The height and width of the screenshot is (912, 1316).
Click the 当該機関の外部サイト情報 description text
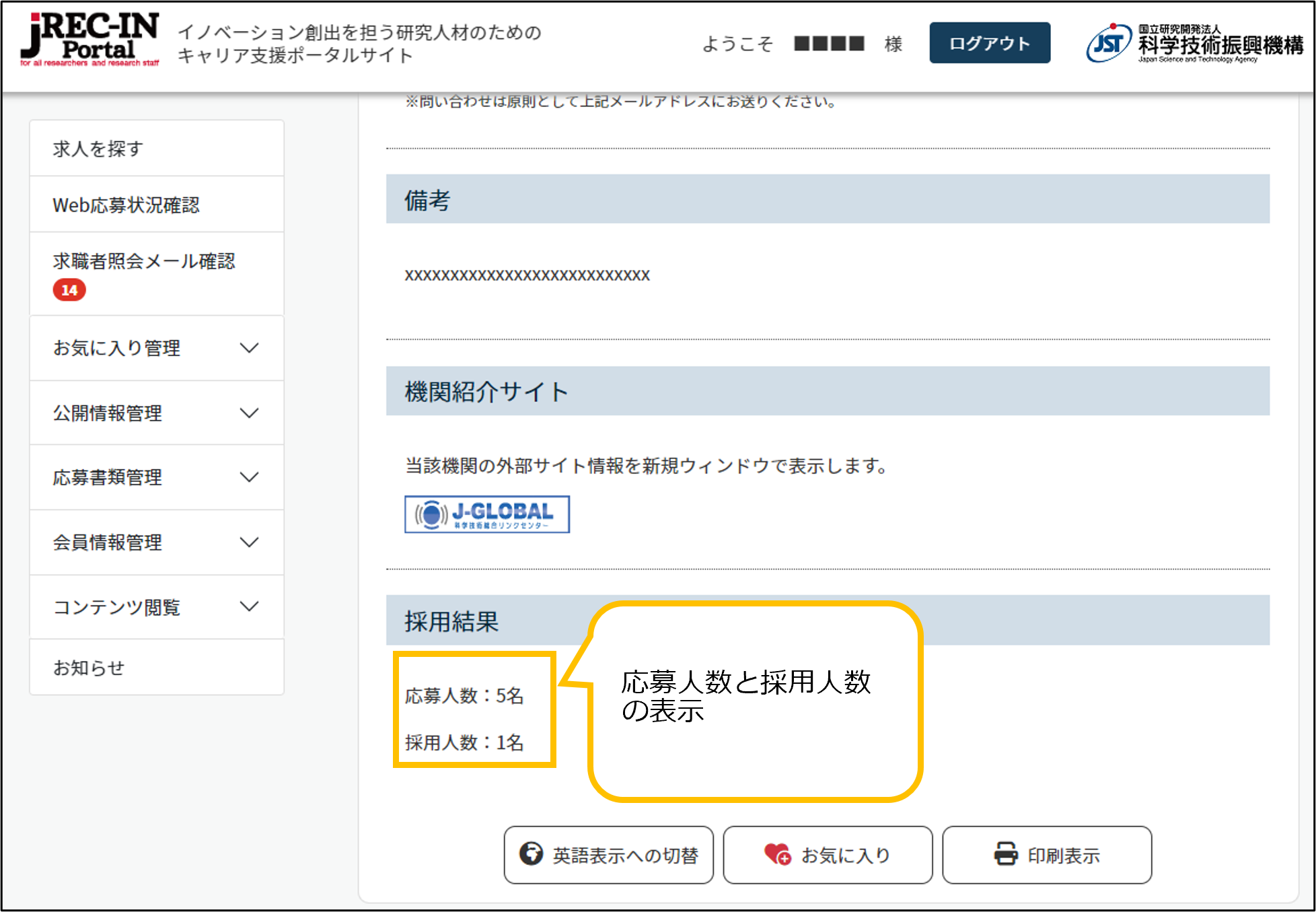[x=646, y=466]
